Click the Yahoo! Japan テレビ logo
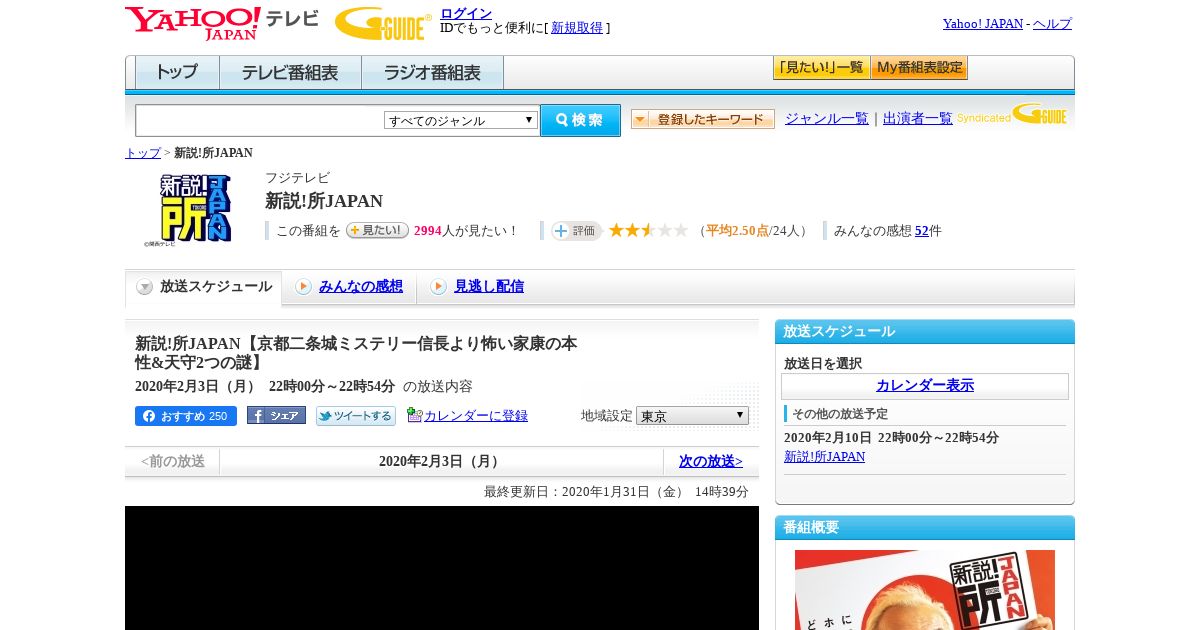Image resolution: width=1200 pixels, height=630 pixels. point(221,23)
